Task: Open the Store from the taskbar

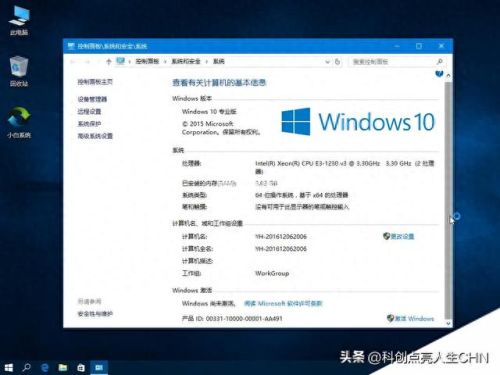Action: point(81,367)
